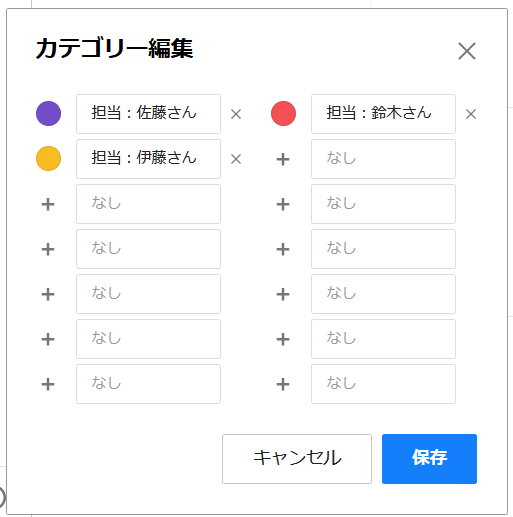Click the plus icon below the yellow swatch
This screenshot has height=517, width=513.
(48, 204)
